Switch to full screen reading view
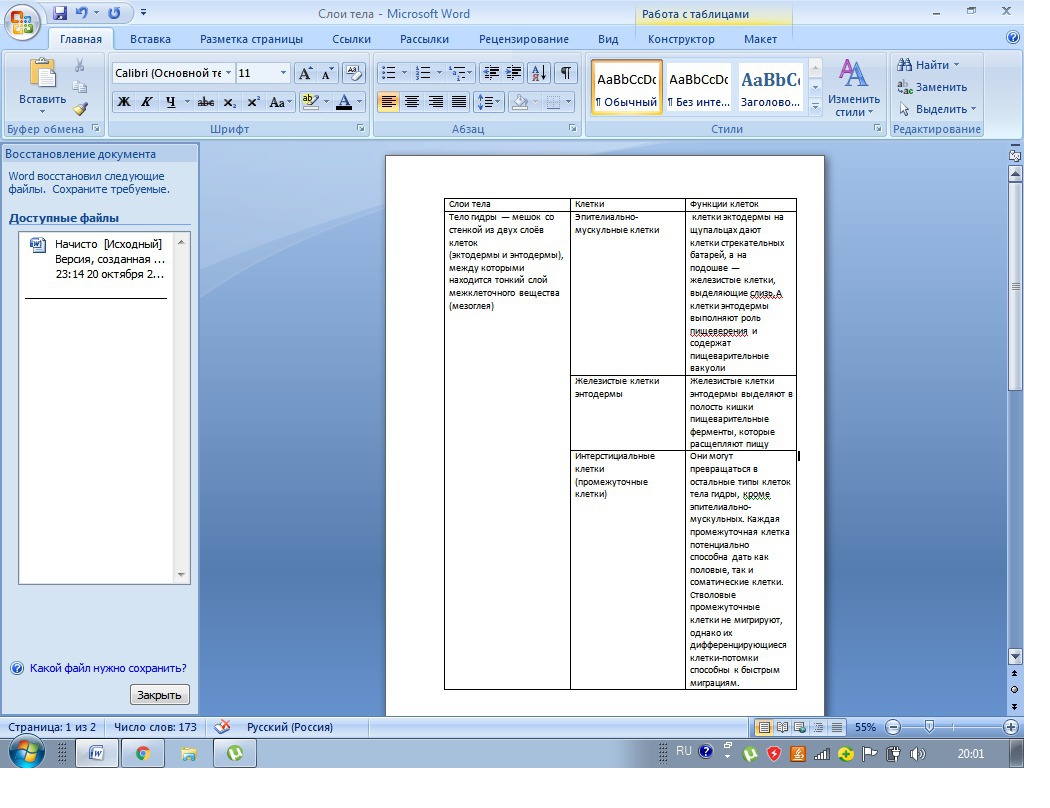The height and width of the screenshot is (808, 1050). (781, 727)
